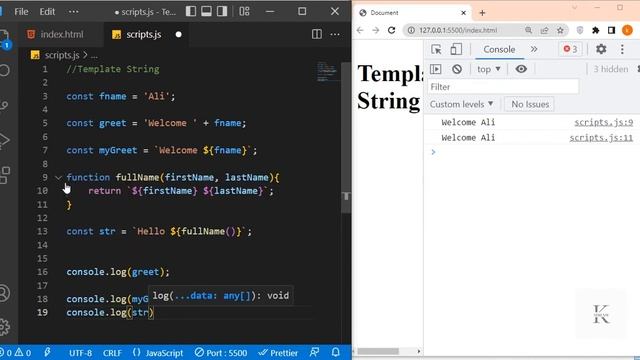Toggle the bottom panel layout icon

tap(206, 11)
